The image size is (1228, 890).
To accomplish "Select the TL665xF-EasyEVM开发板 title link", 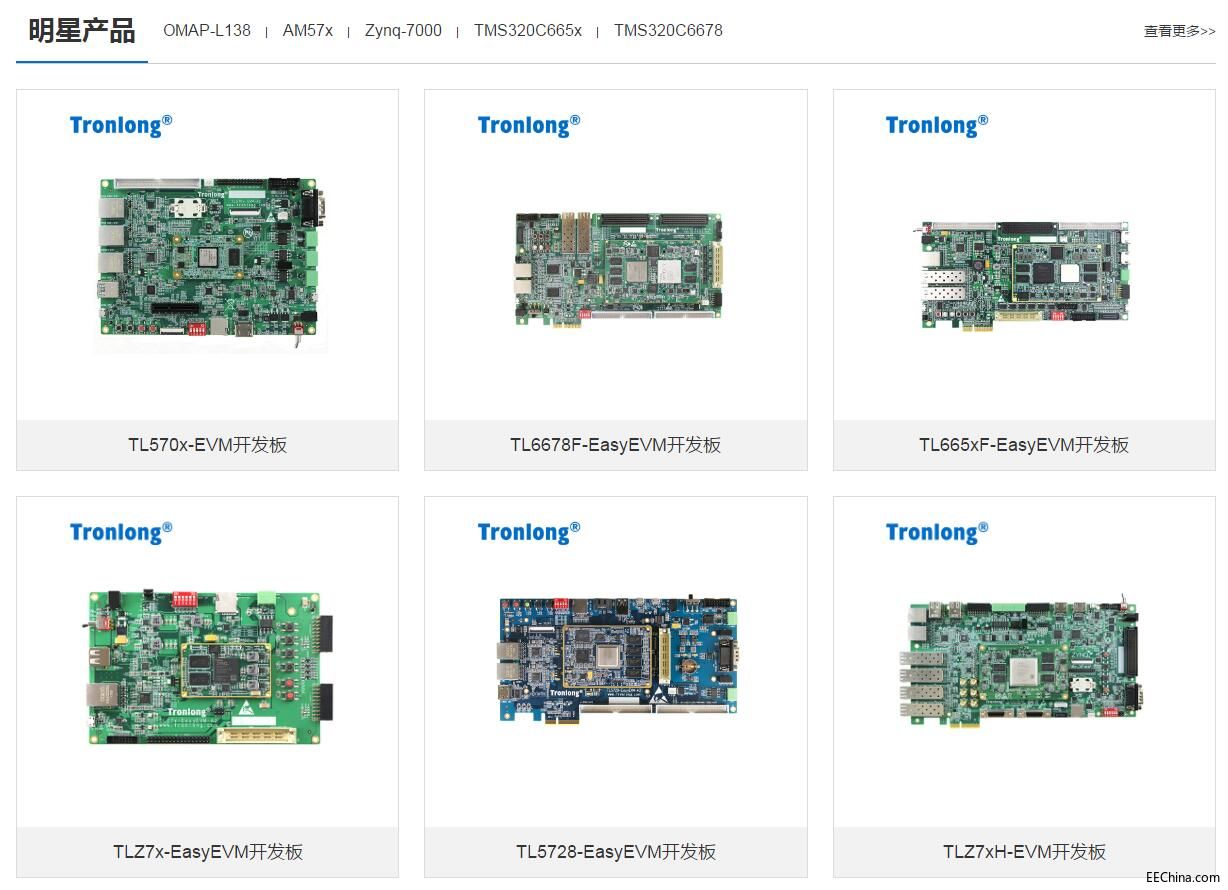I will coord(1024,445).
